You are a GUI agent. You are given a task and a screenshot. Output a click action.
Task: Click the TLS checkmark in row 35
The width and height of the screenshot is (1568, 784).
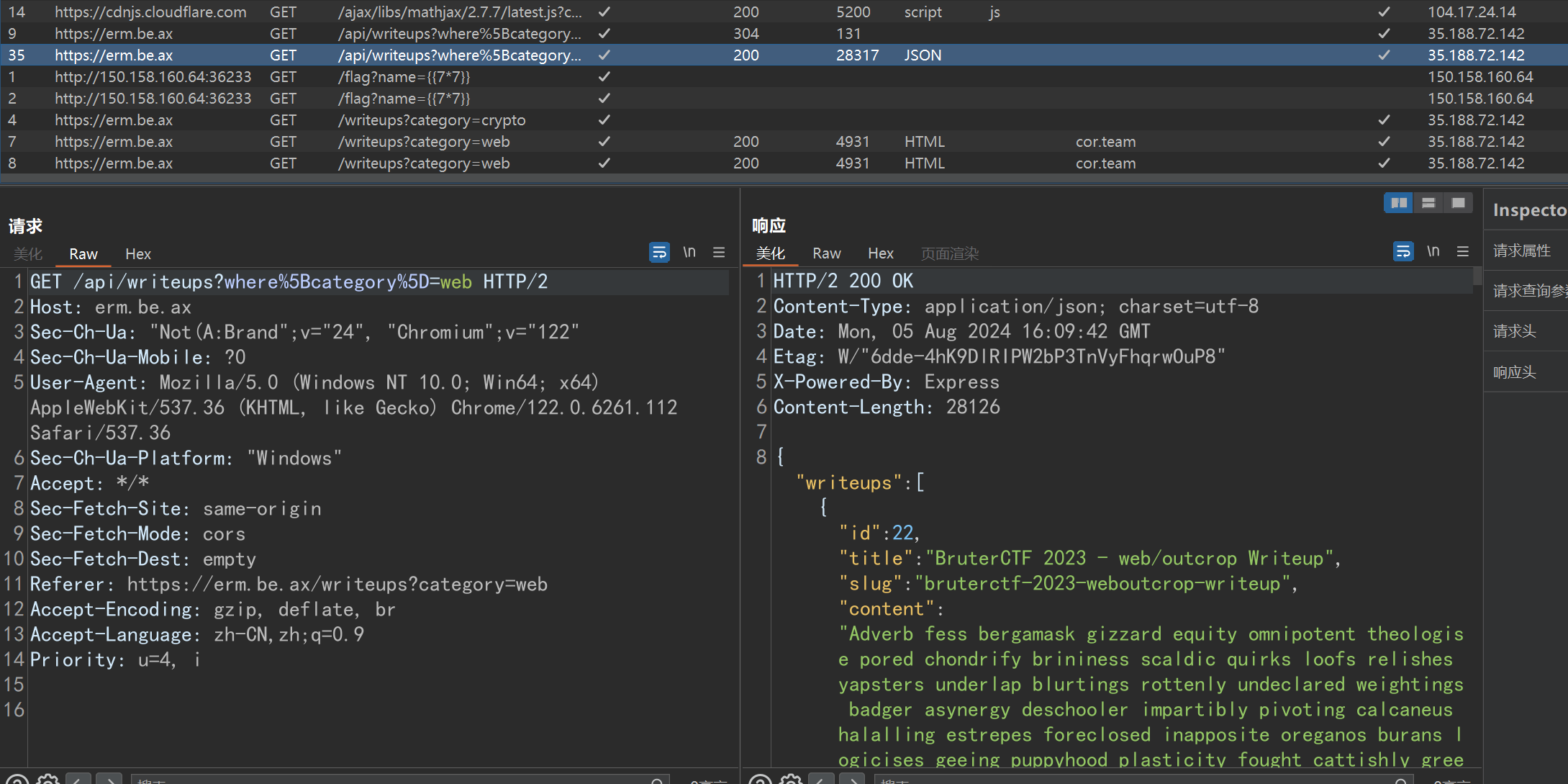[x=1384, y=55]
